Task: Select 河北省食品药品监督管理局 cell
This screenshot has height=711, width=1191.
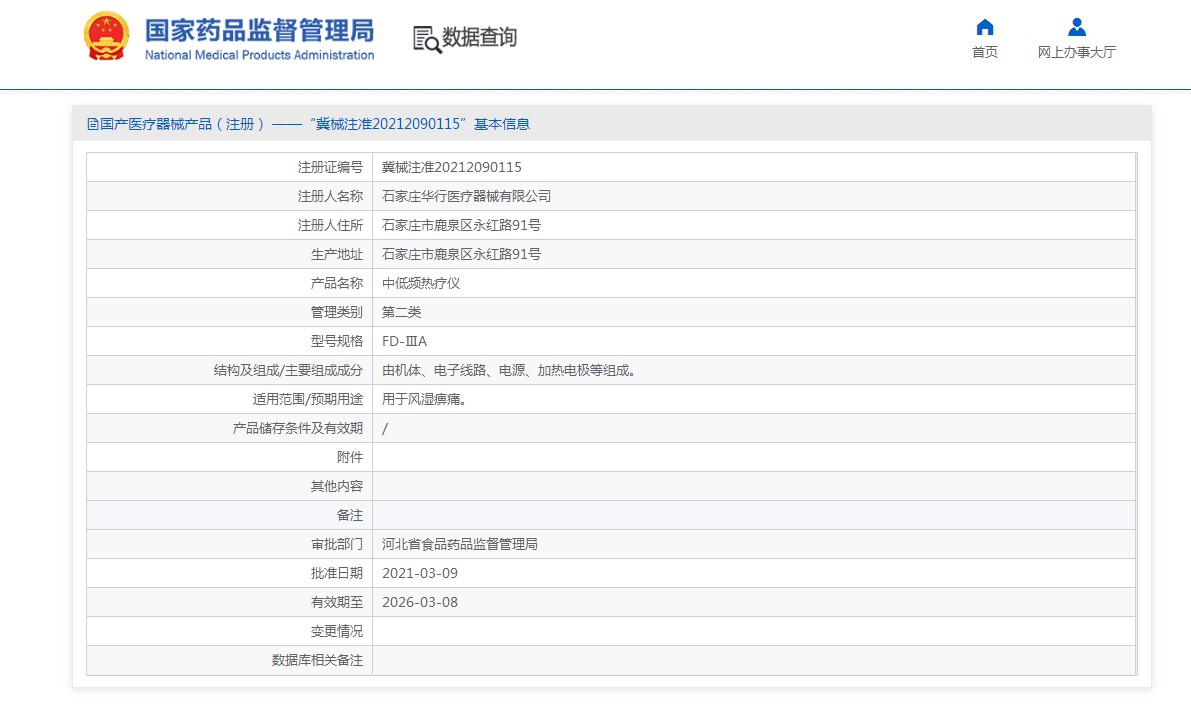Action: click(460, 544)
